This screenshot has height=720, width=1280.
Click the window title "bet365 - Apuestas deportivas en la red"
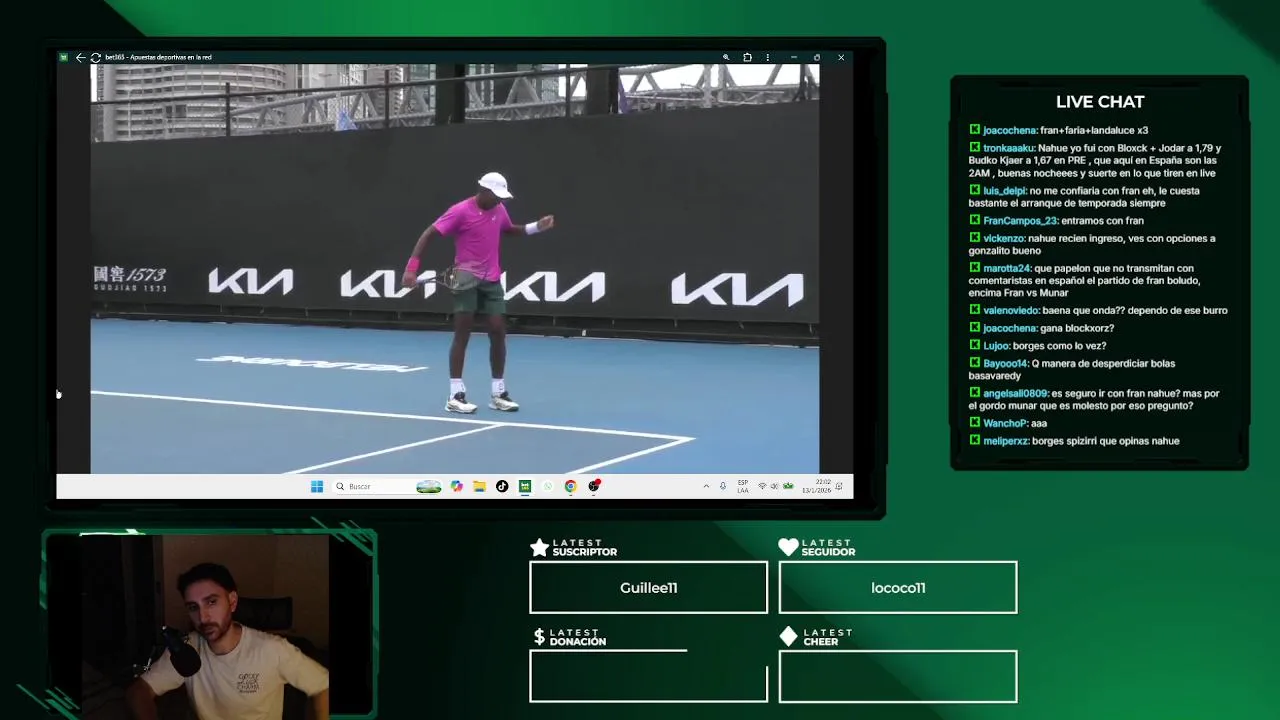tap(158, 57)
